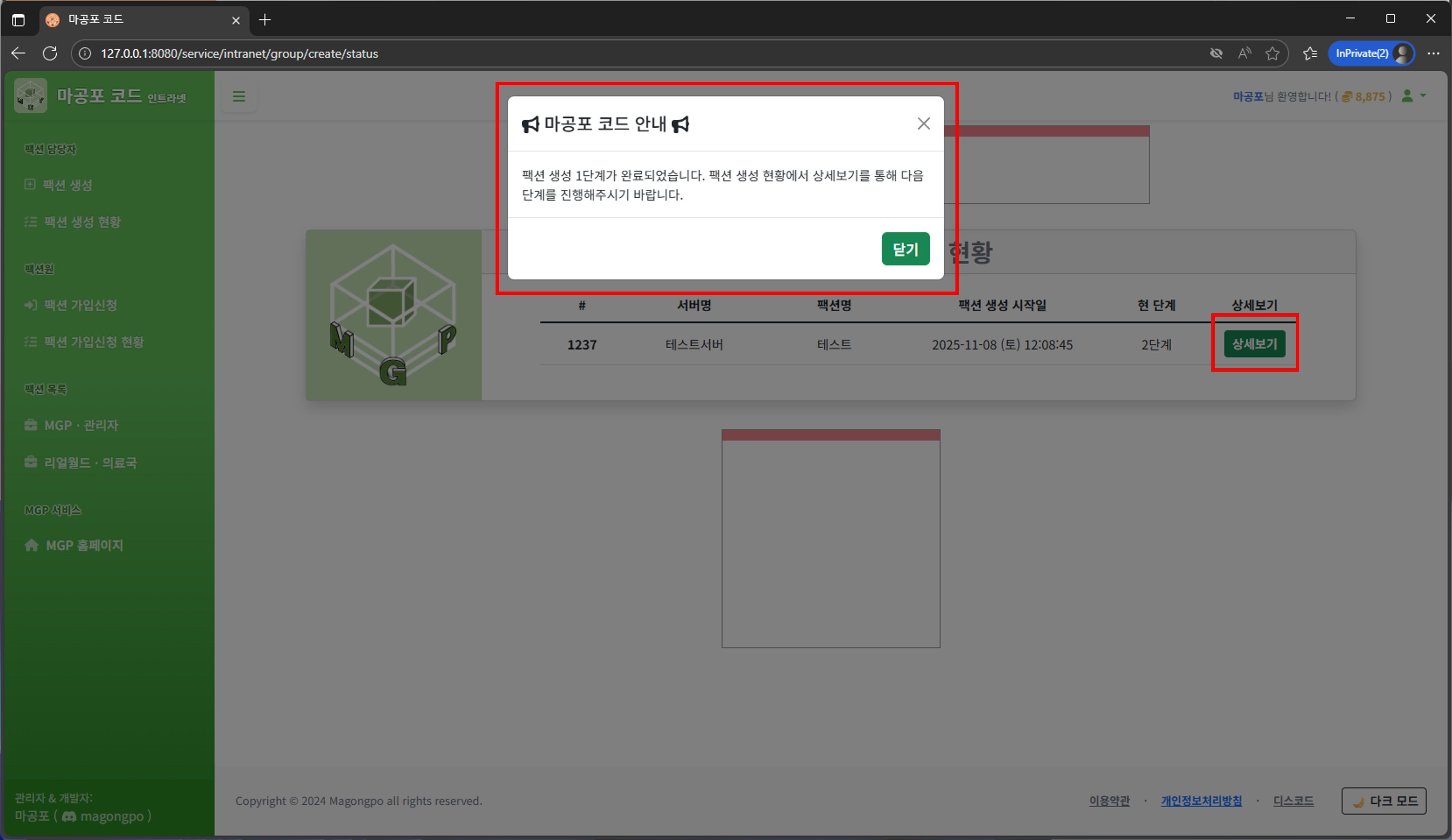Add page to favorites star icon
This screenshot has width=1452, height=840.
pos(1272,54)
